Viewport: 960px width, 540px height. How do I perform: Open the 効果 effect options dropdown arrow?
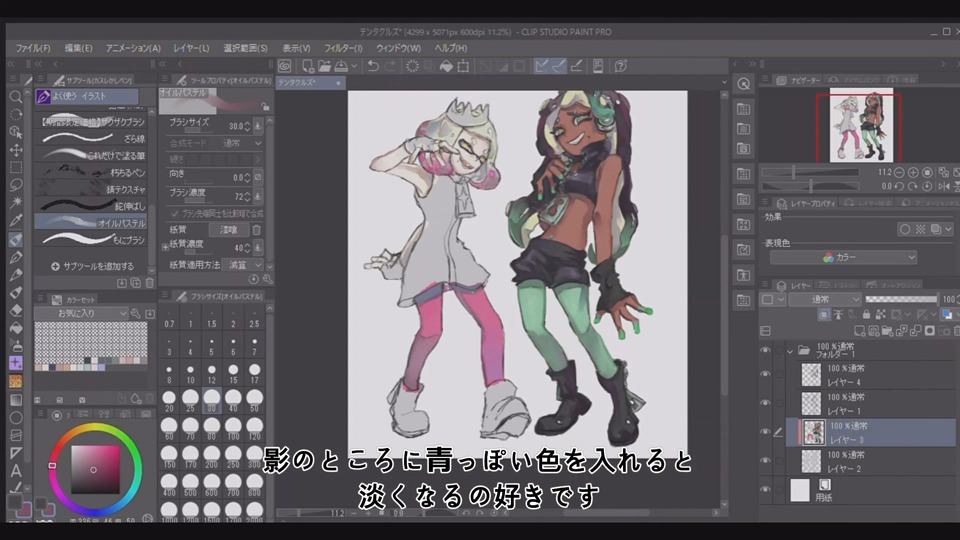pyautogui.click(x=948, y=230)
